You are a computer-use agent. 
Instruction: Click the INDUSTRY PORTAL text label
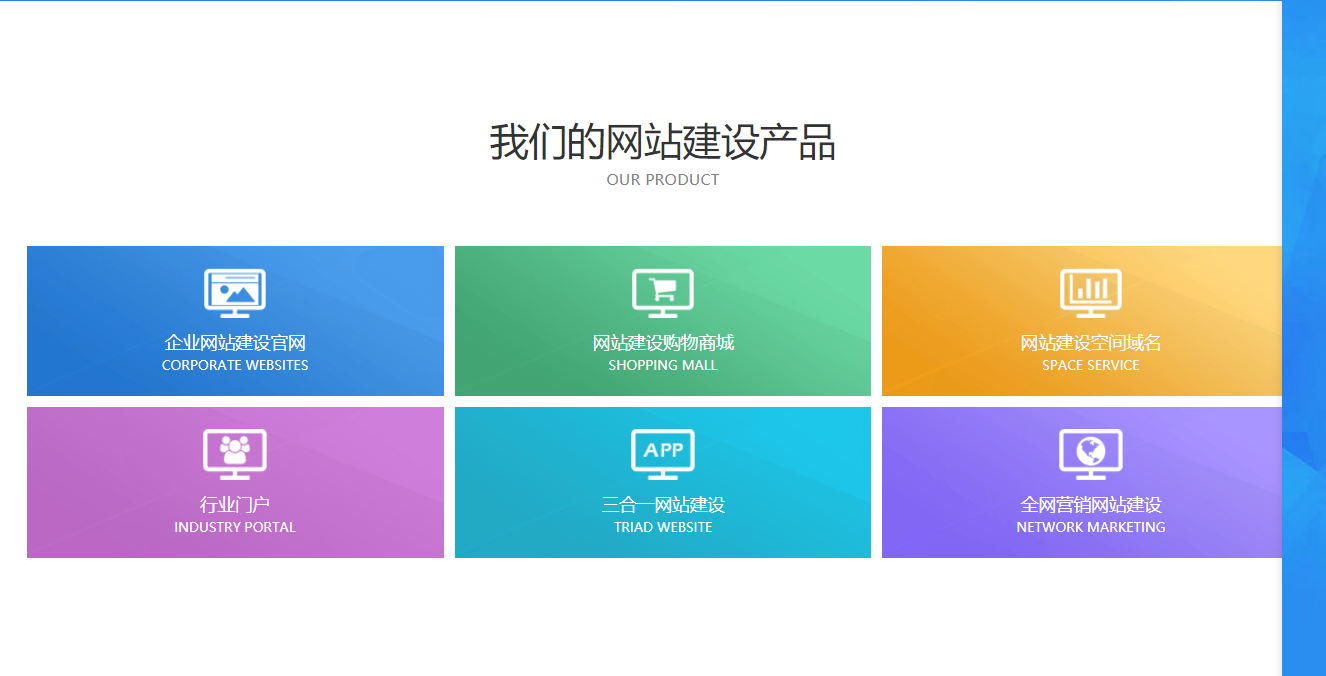[x=235, y=527]
